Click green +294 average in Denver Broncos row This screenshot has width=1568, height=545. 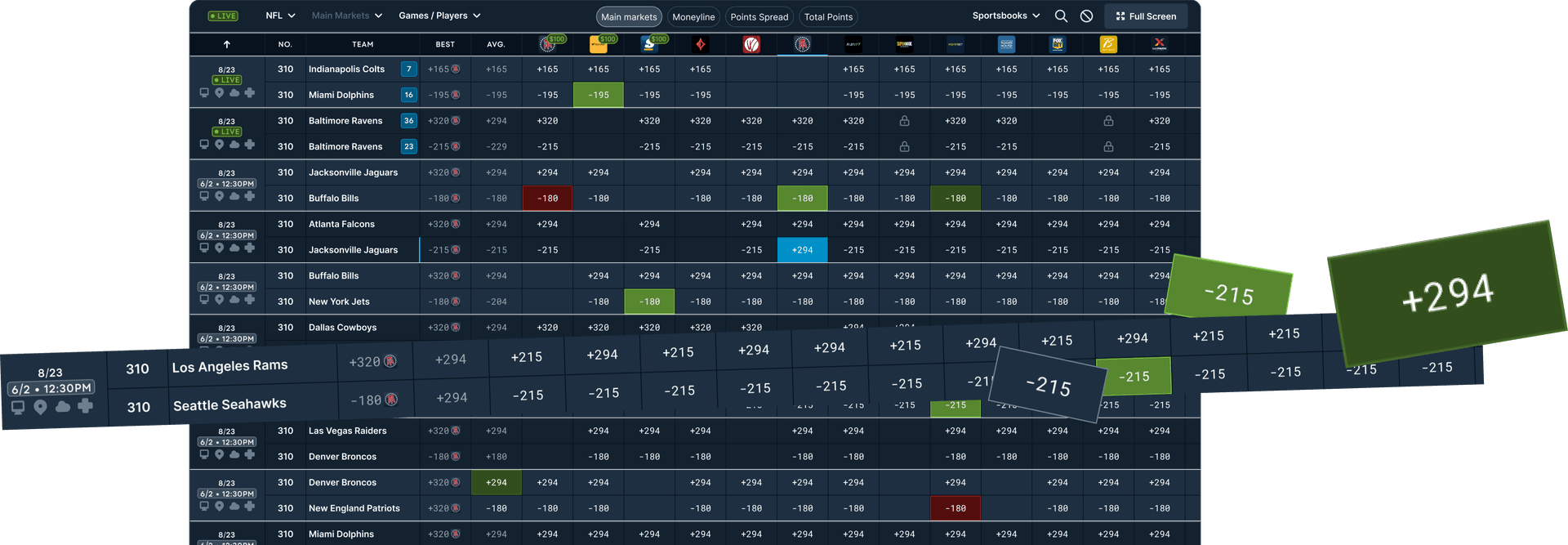coord(497,482)
